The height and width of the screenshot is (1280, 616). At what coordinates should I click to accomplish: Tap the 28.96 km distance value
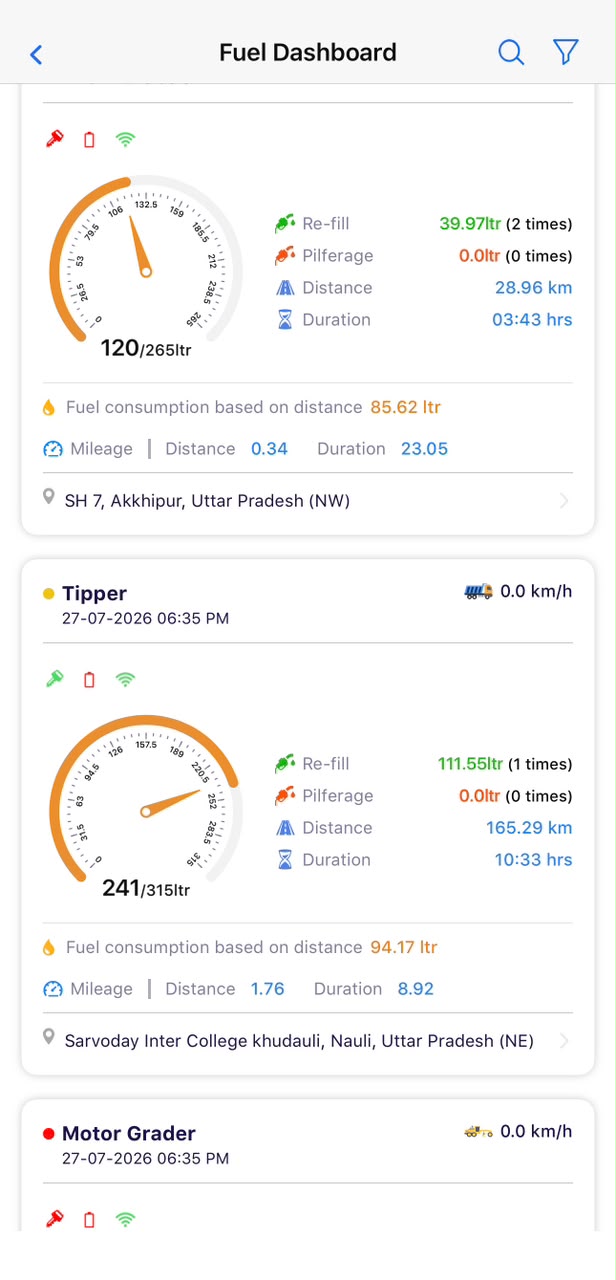pos(533,287)
